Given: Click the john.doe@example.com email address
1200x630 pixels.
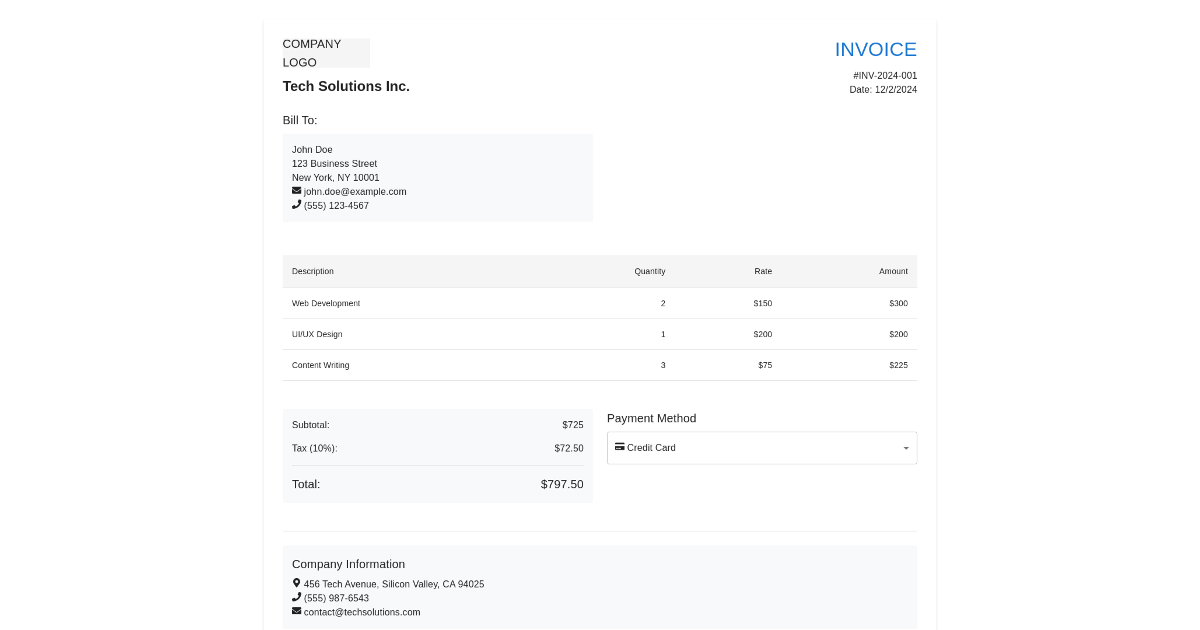Looking at the screenshot, I should [355, 192].
